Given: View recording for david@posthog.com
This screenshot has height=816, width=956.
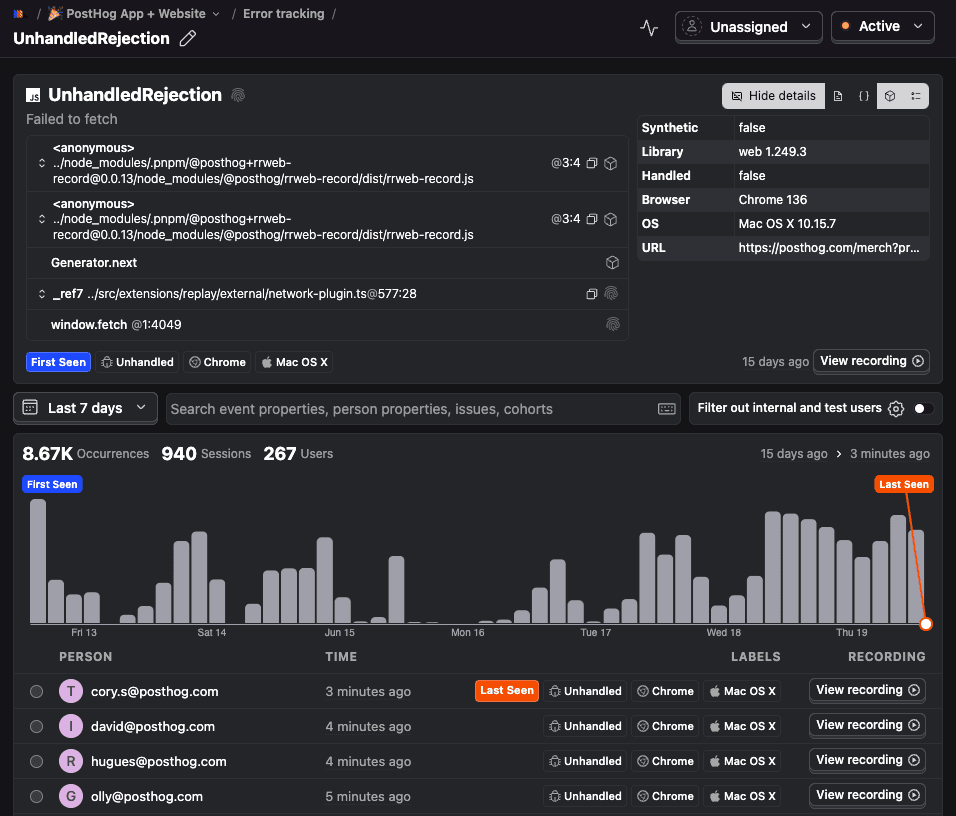Looking at the screenshot, I should tap(867, 725).
